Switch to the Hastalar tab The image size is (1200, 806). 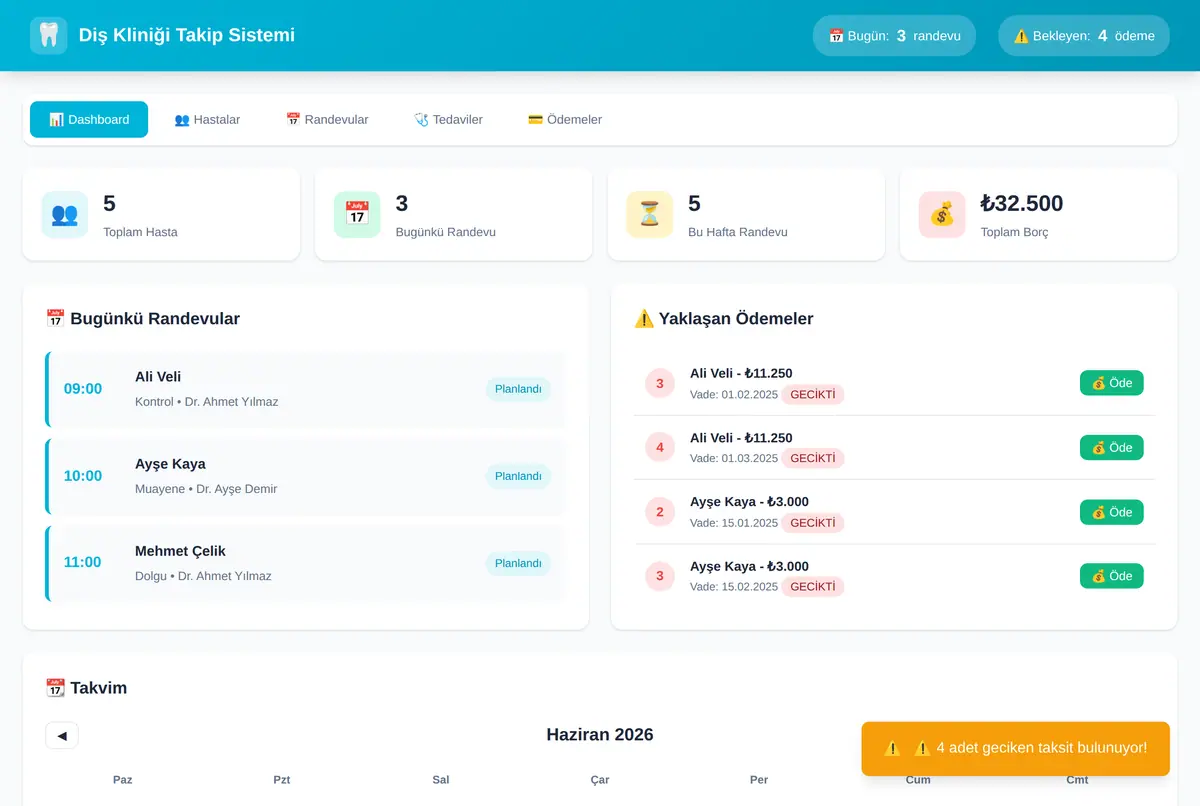pyautogui.click(x=207, y=119)
